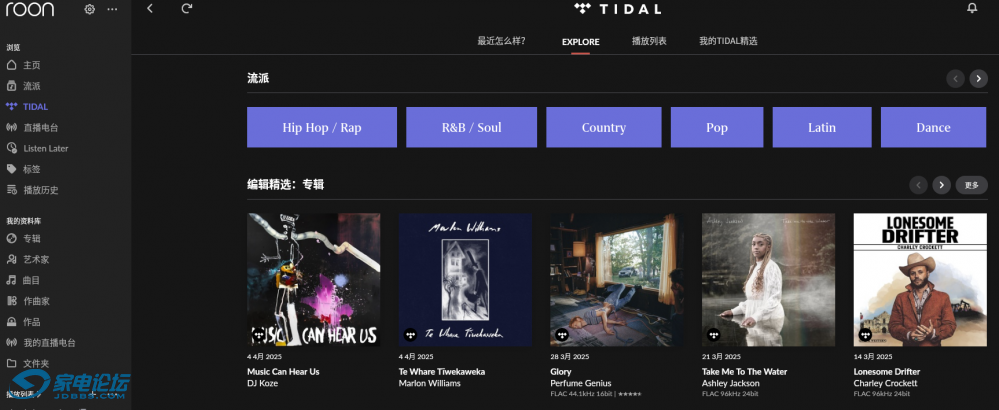Switch to the 播放列表 tab
Image resolution: width=999 pixels, height=410 pixels.
click(649, 42)
